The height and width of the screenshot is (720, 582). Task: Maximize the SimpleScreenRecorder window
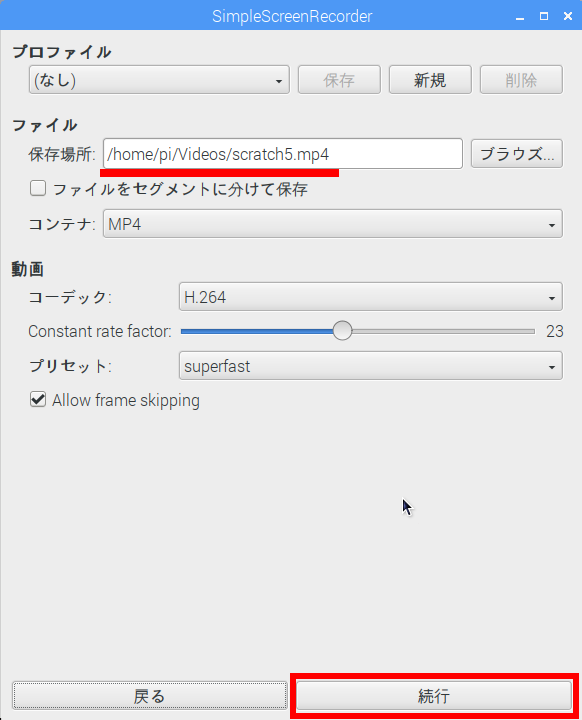pyautogui.click(x=544, y=17)
